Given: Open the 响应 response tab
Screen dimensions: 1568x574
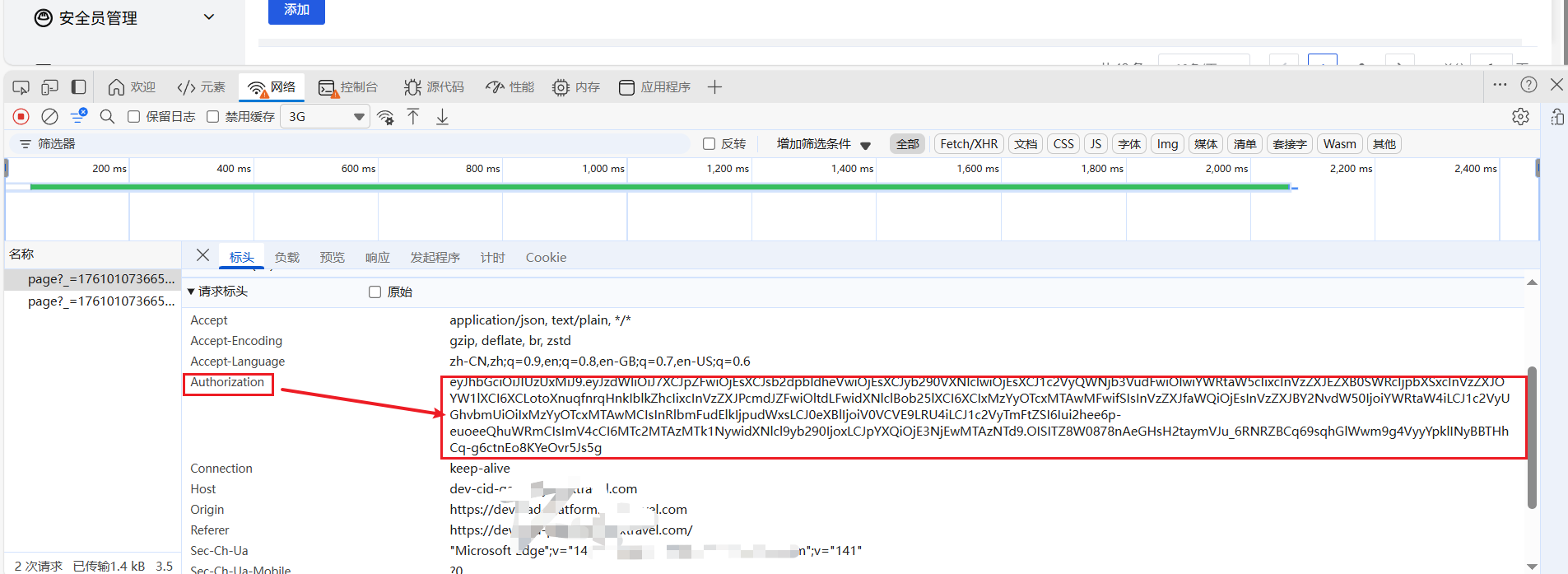Looking at the screenshot, I should tap(378, 258).
